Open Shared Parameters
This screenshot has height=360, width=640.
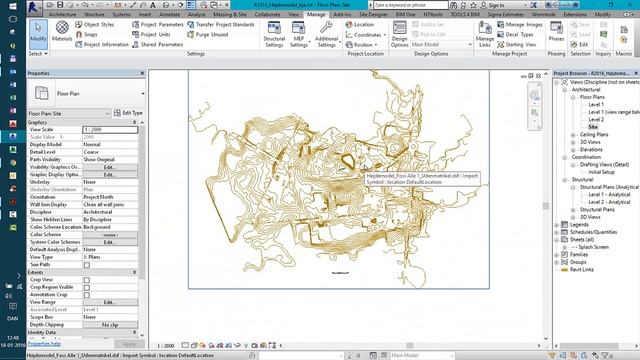point(158,44)
